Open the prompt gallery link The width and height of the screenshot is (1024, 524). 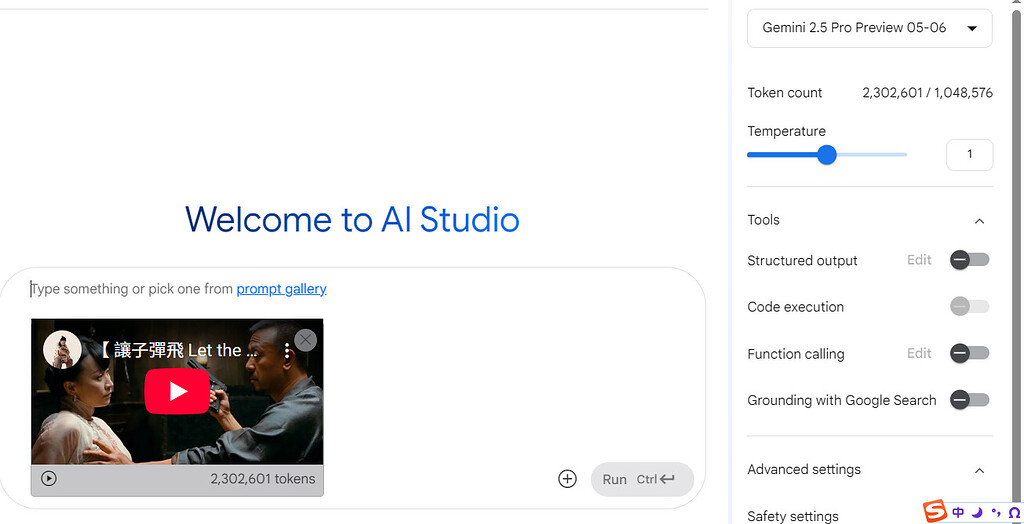coord(281,289)
